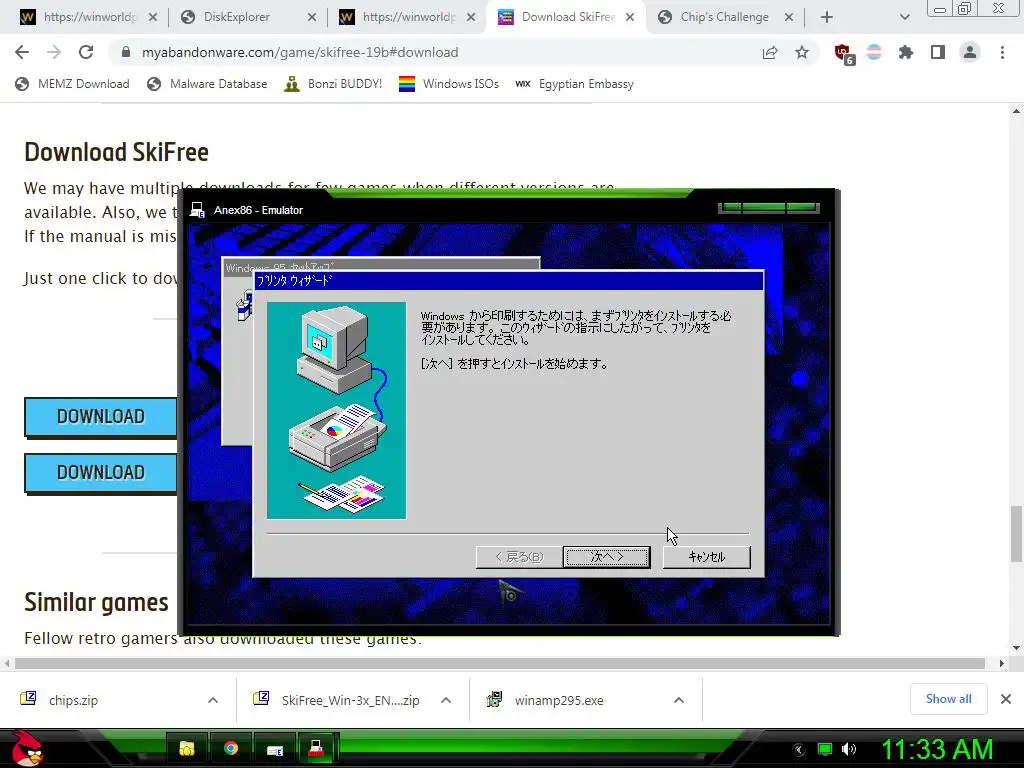1024x768 pixels.
Task: Click the printer wizard blue title bar
Action: pos(508,281)
